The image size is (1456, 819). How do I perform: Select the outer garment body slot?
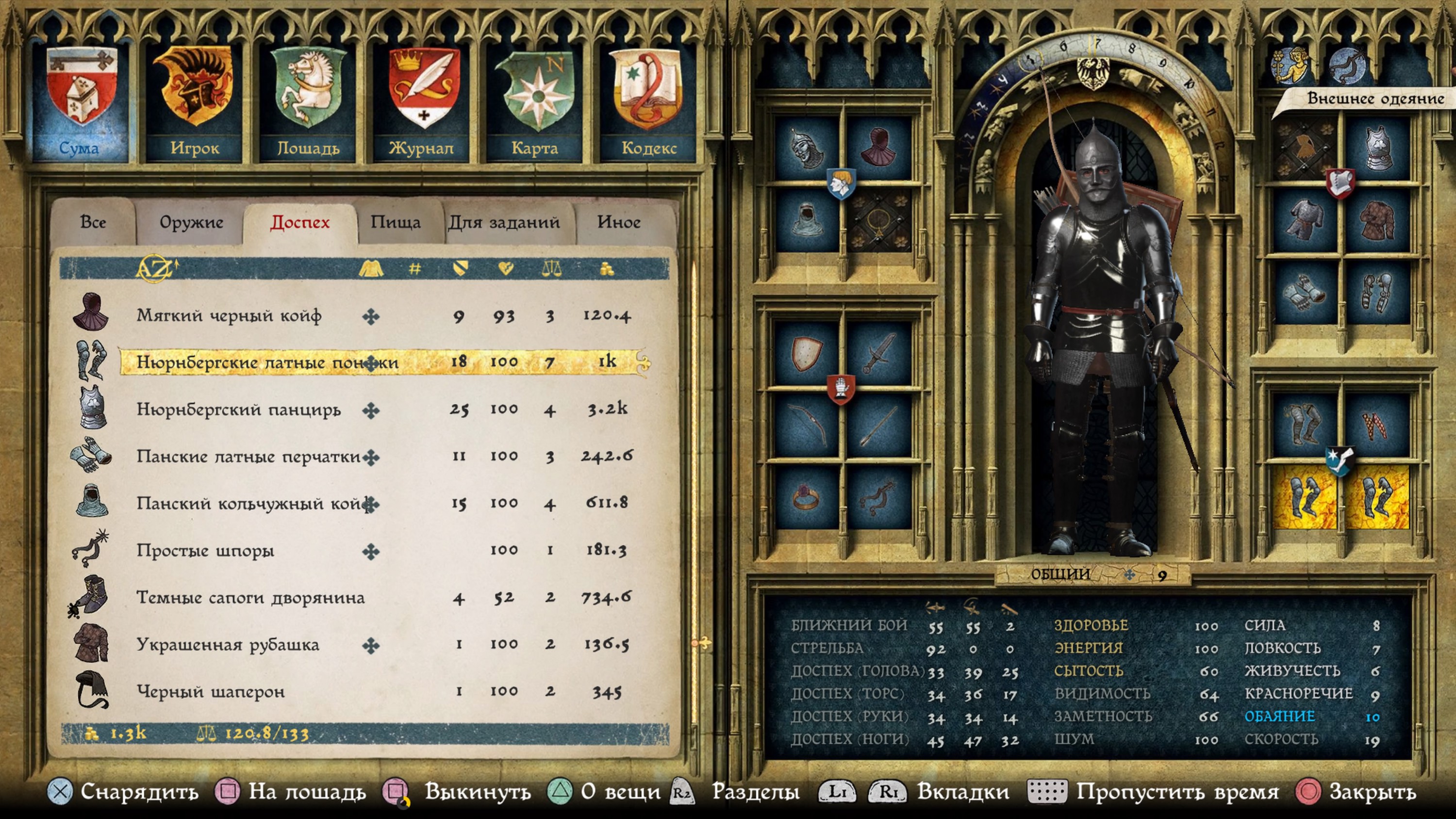coord(1305,148)
